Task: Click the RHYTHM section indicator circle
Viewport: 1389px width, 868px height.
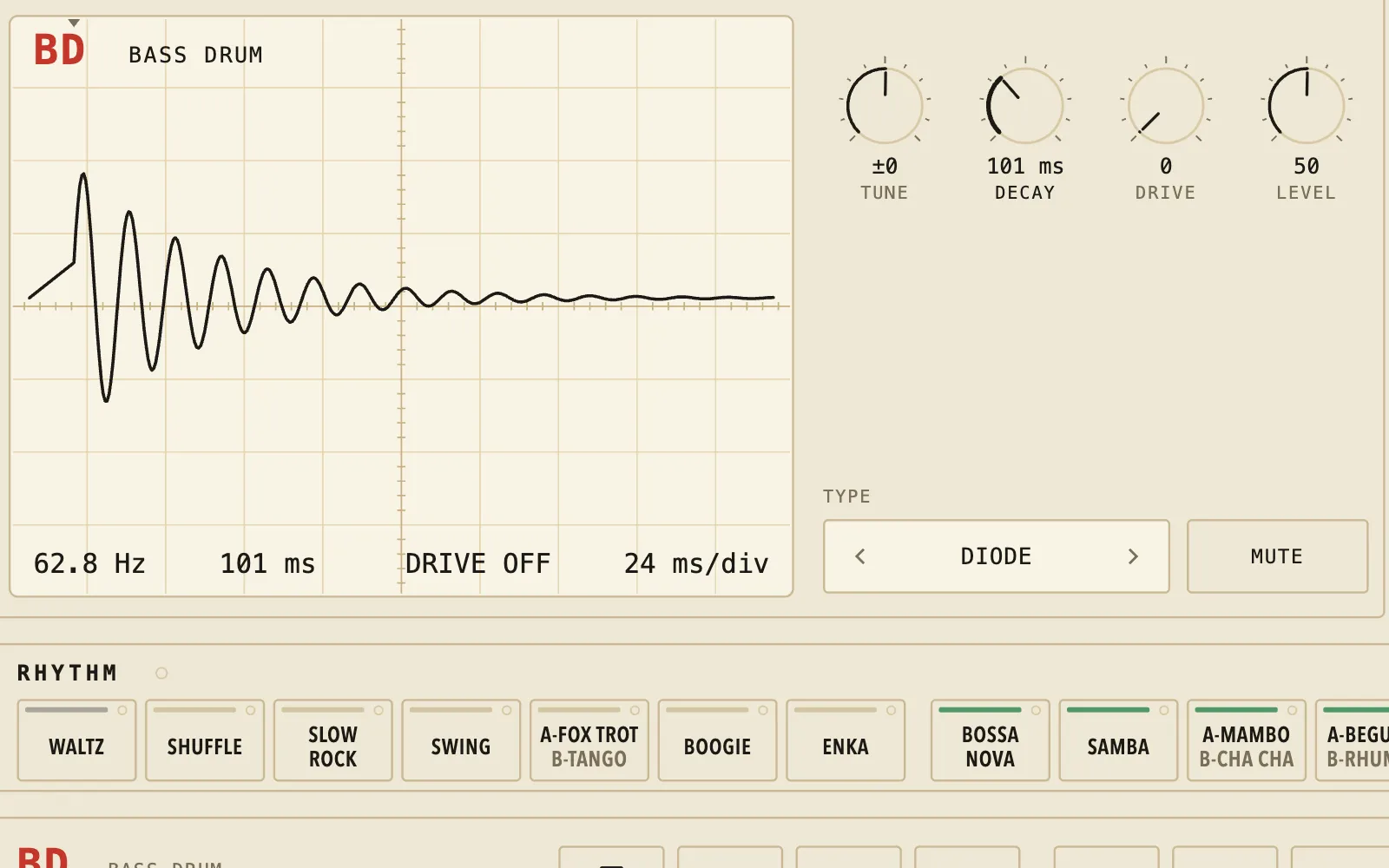Action: (x=161, y=673)
